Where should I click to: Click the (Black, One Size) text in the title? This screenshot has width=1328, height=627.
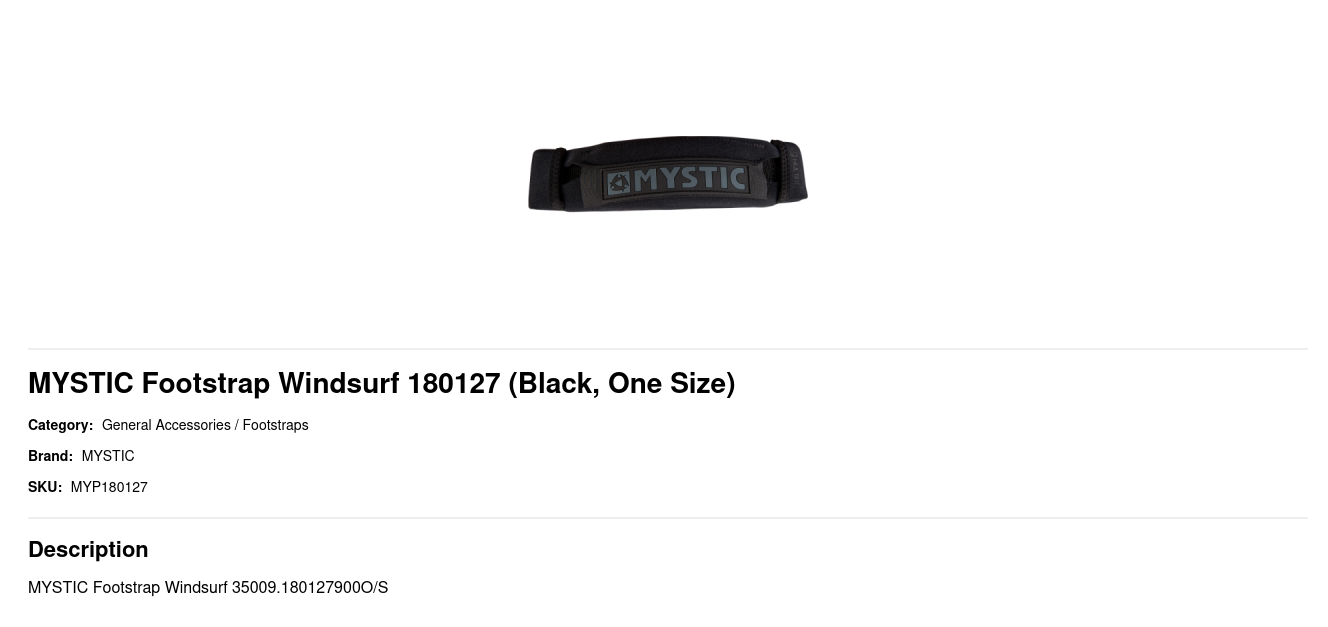[x=622, y=384]
